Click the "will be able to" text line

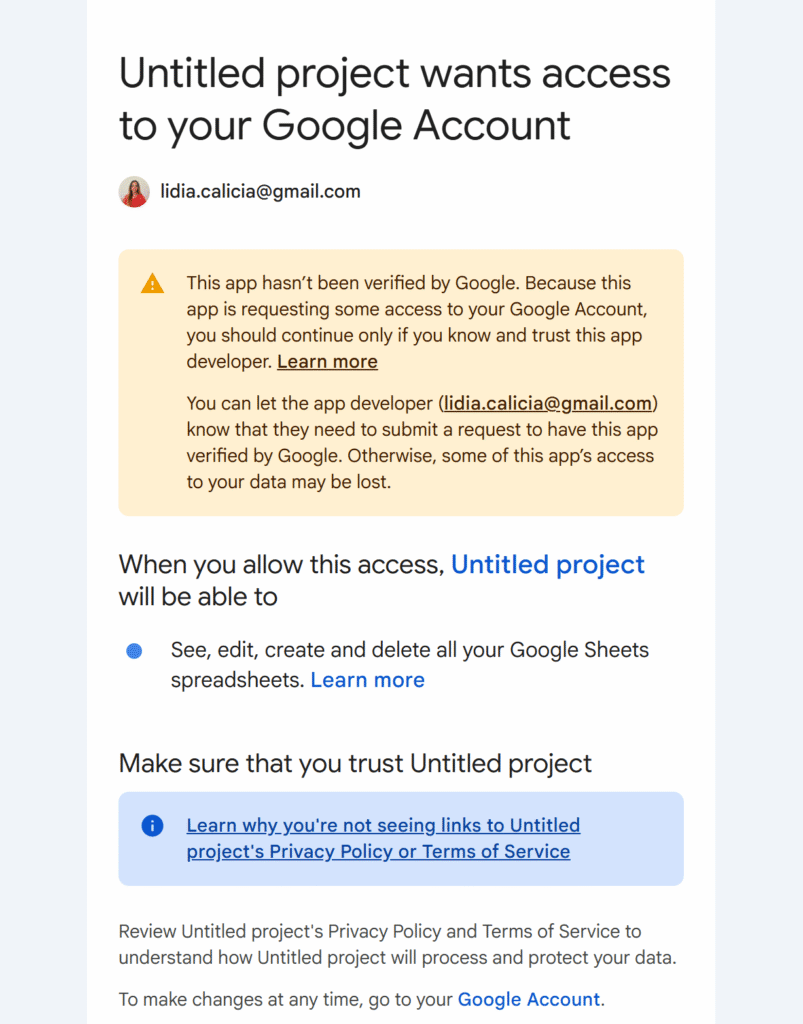pyautogui.click(x=198, y=597)
